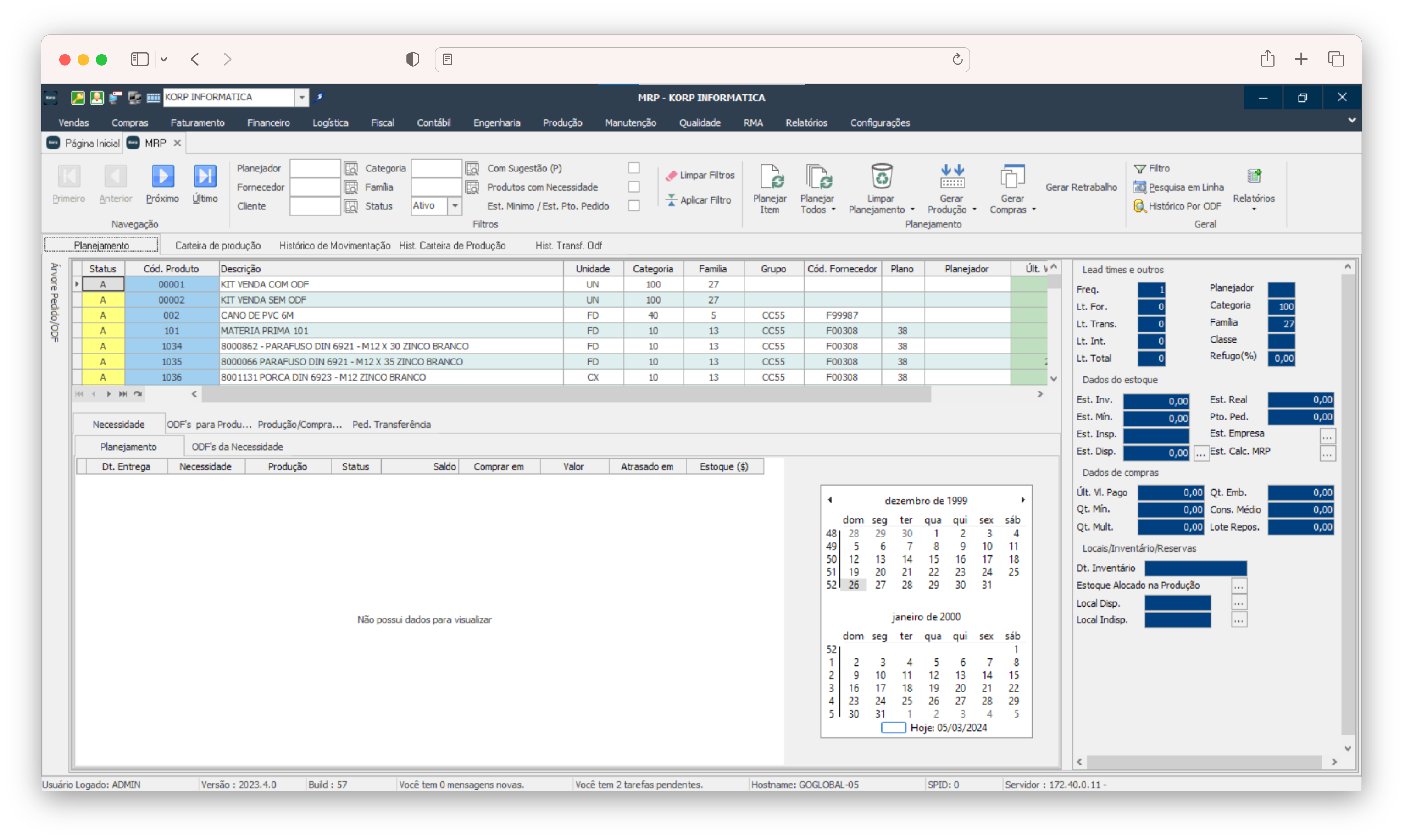This screenshot has height=840, width=1405.
Task: Show Safari tab overview
Action: click(1336, 59)
